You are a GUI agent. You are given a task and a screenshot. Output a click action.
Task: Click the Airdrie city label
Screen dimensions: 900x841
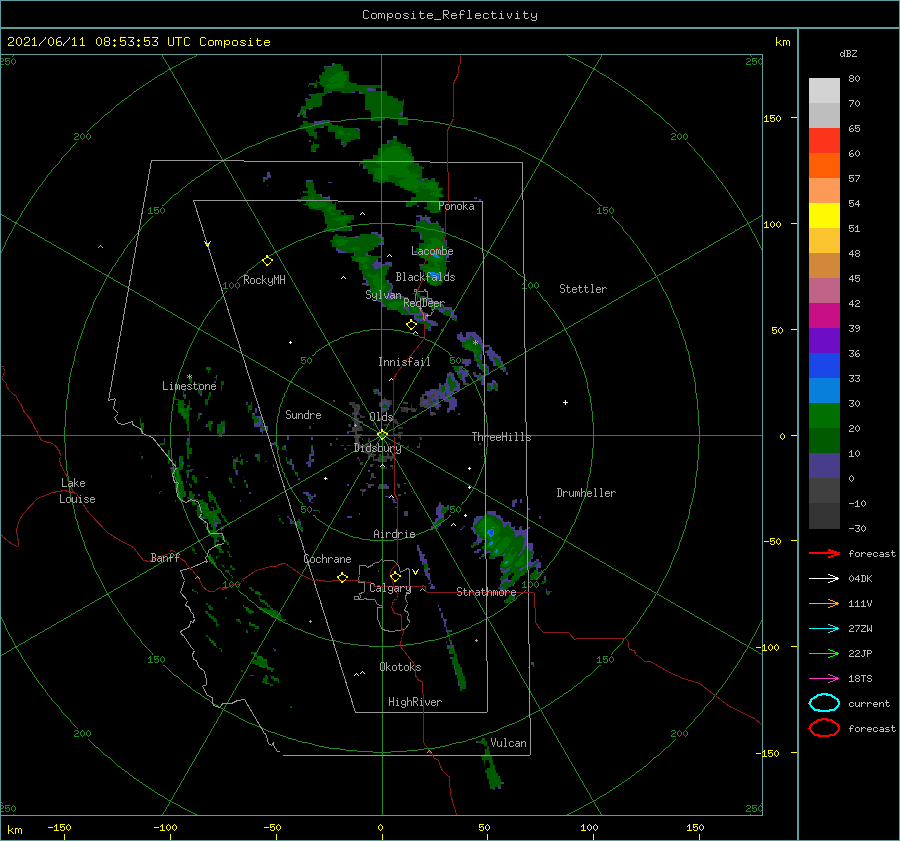point(394,534)
